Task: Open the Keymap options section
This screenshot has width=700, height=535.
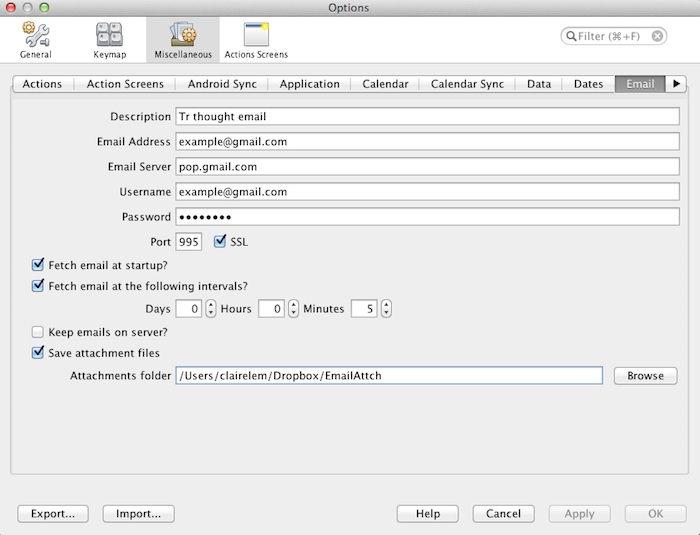Action: 109,40
